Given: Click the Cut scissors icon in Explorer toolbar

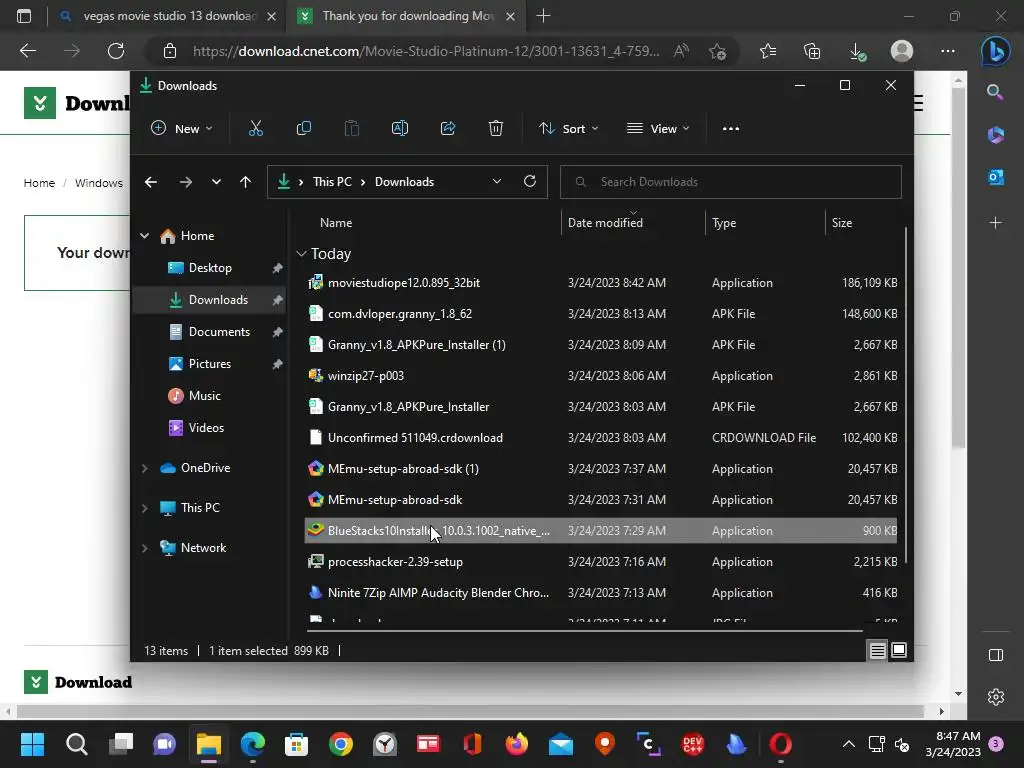Looking at the screenshot, I should 255,129.
